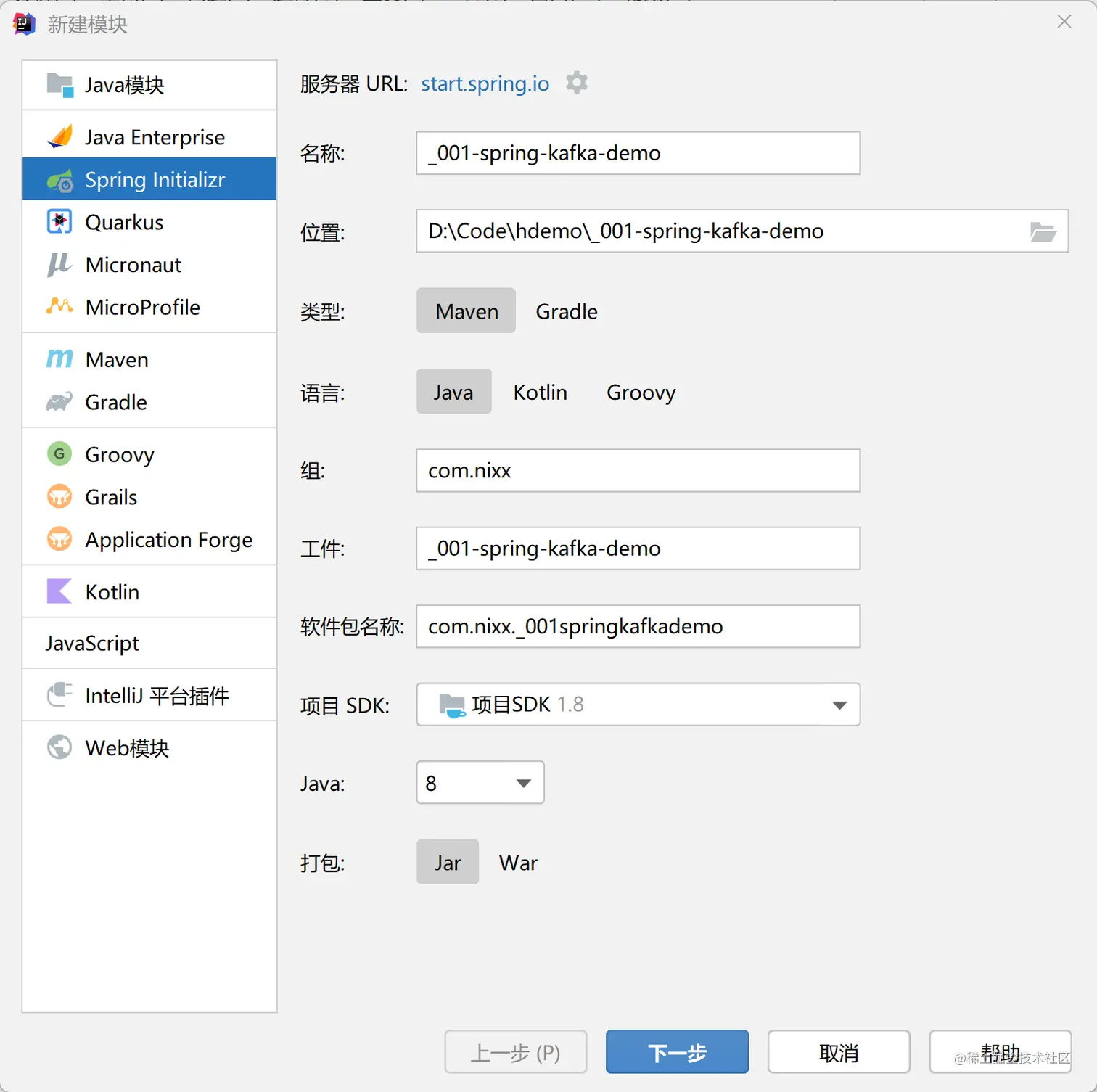Switch language to Kotlin option
This screenshot has height=1092, width=1097.
541,391
